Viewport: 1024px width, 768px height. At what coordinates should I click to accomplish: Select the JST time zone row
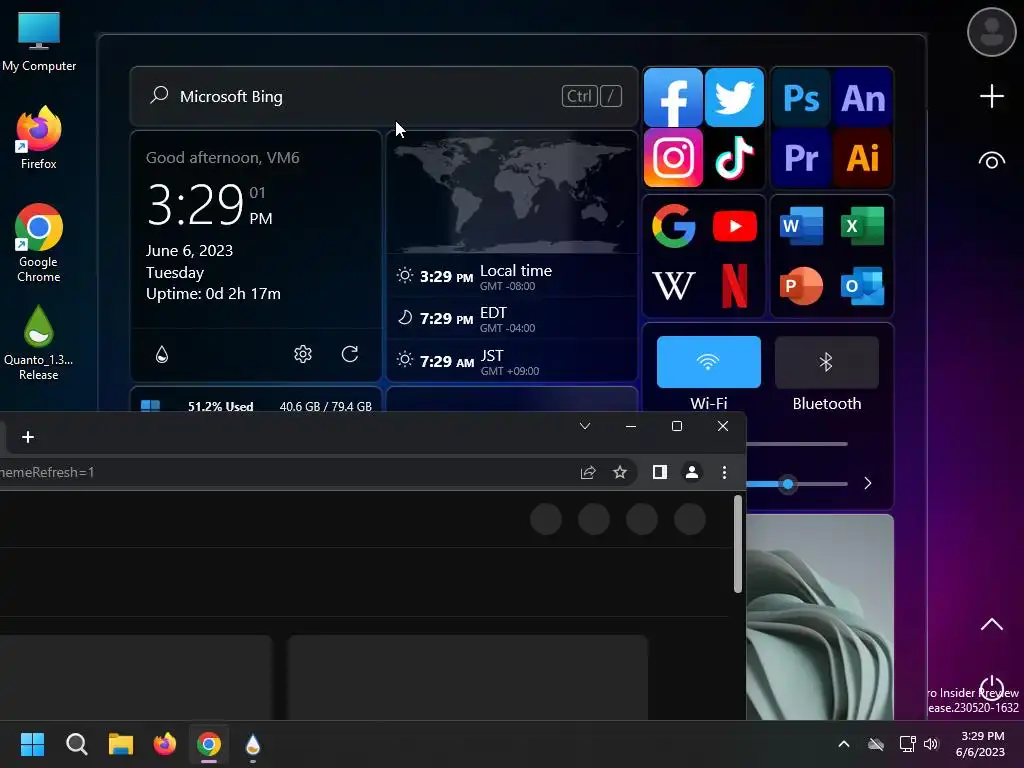coord(512,361)
